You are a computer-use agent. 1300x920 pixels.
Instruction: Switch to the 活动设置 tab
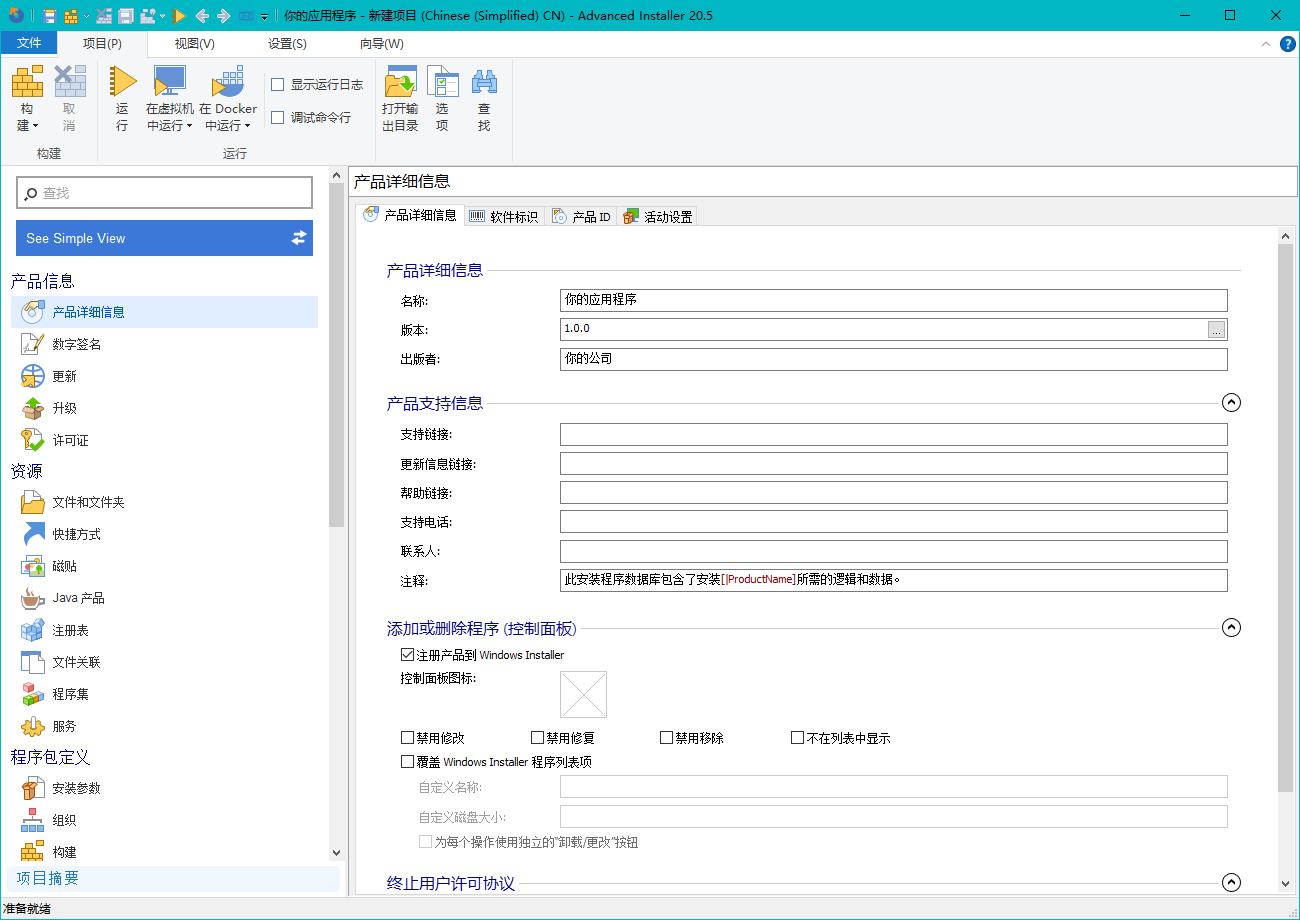[657, 216]
